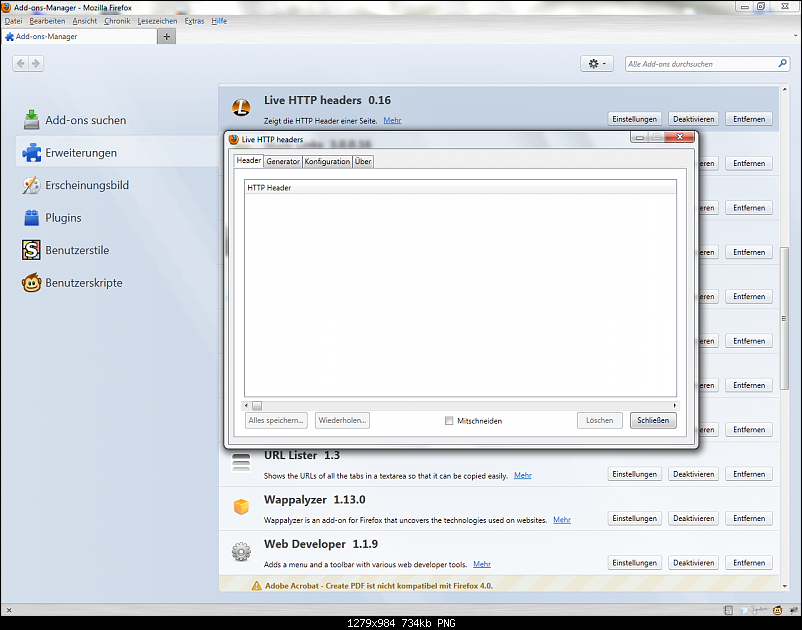Image resolution: width=802 pixels, height=630 pixels.
Task: Click Mehr link for URL Lister
Action: click(x=523, y=476)
